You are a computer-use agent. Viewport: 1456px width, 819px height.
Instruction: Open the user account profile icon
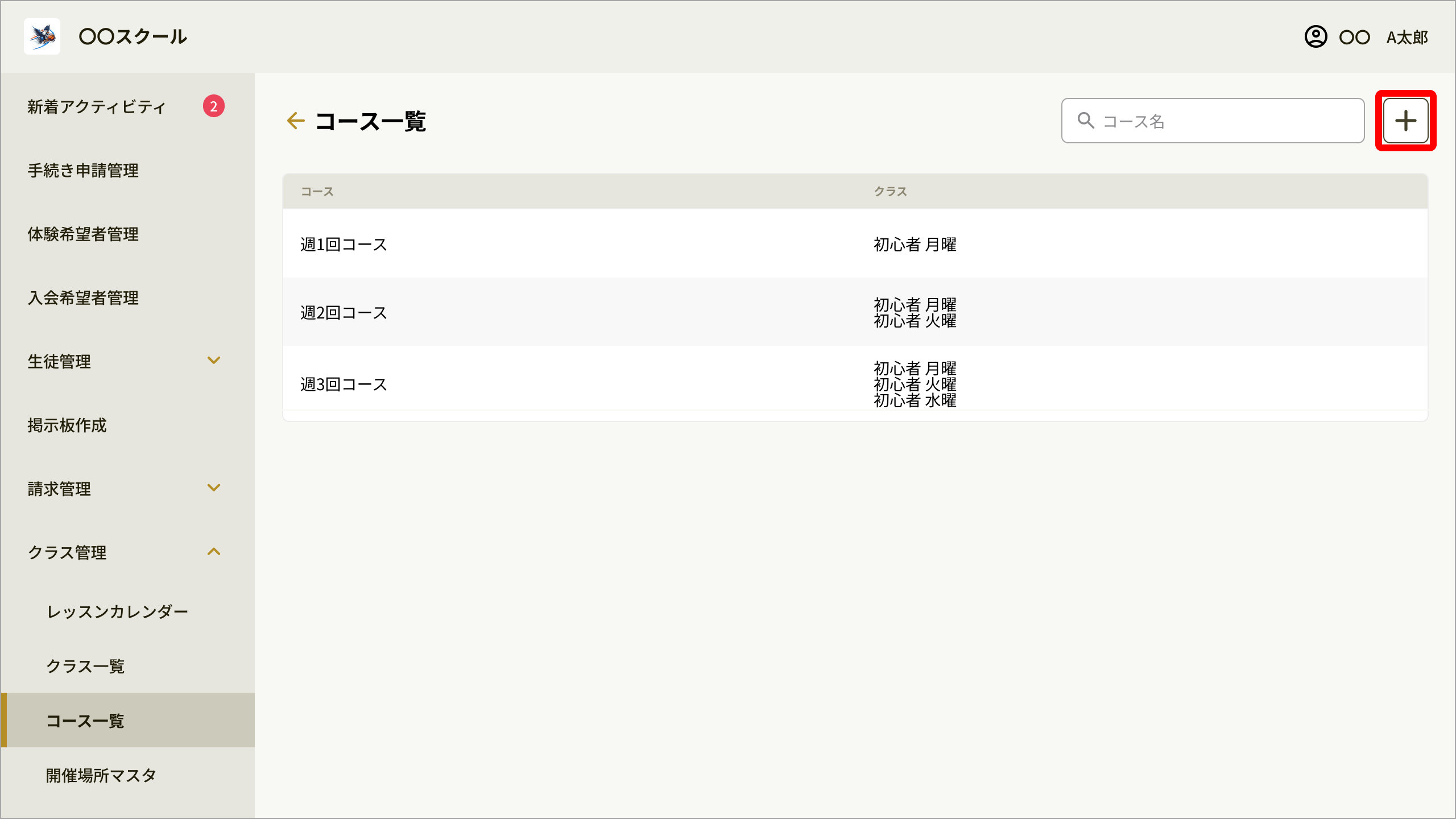[1316, 37]
